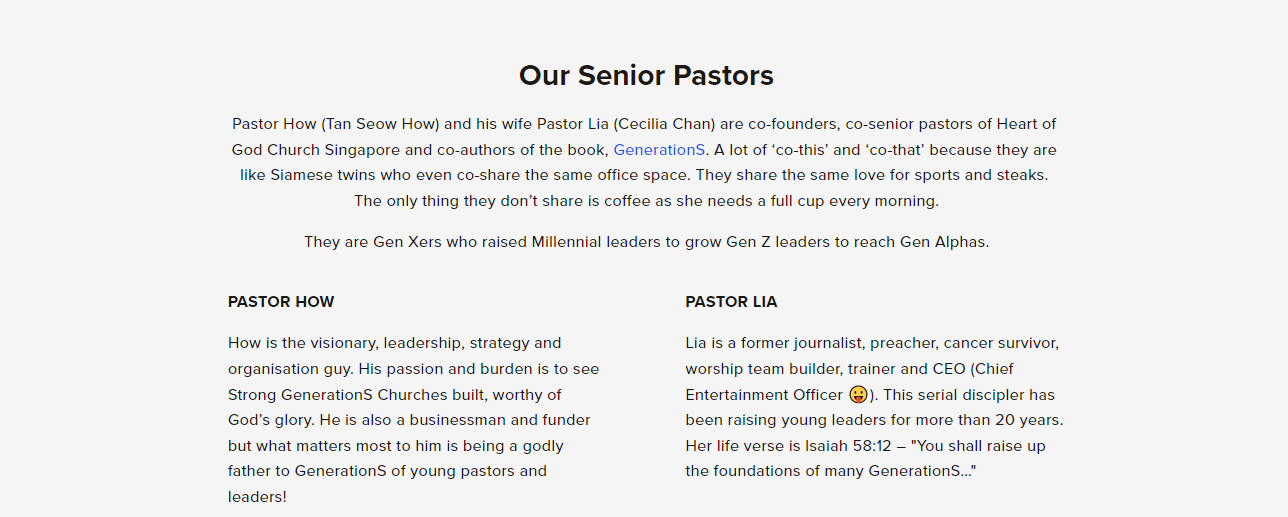The image size is (1288, 517).
Task: Select the PASTOR HOW heading
Action: [x=281, y=302]
